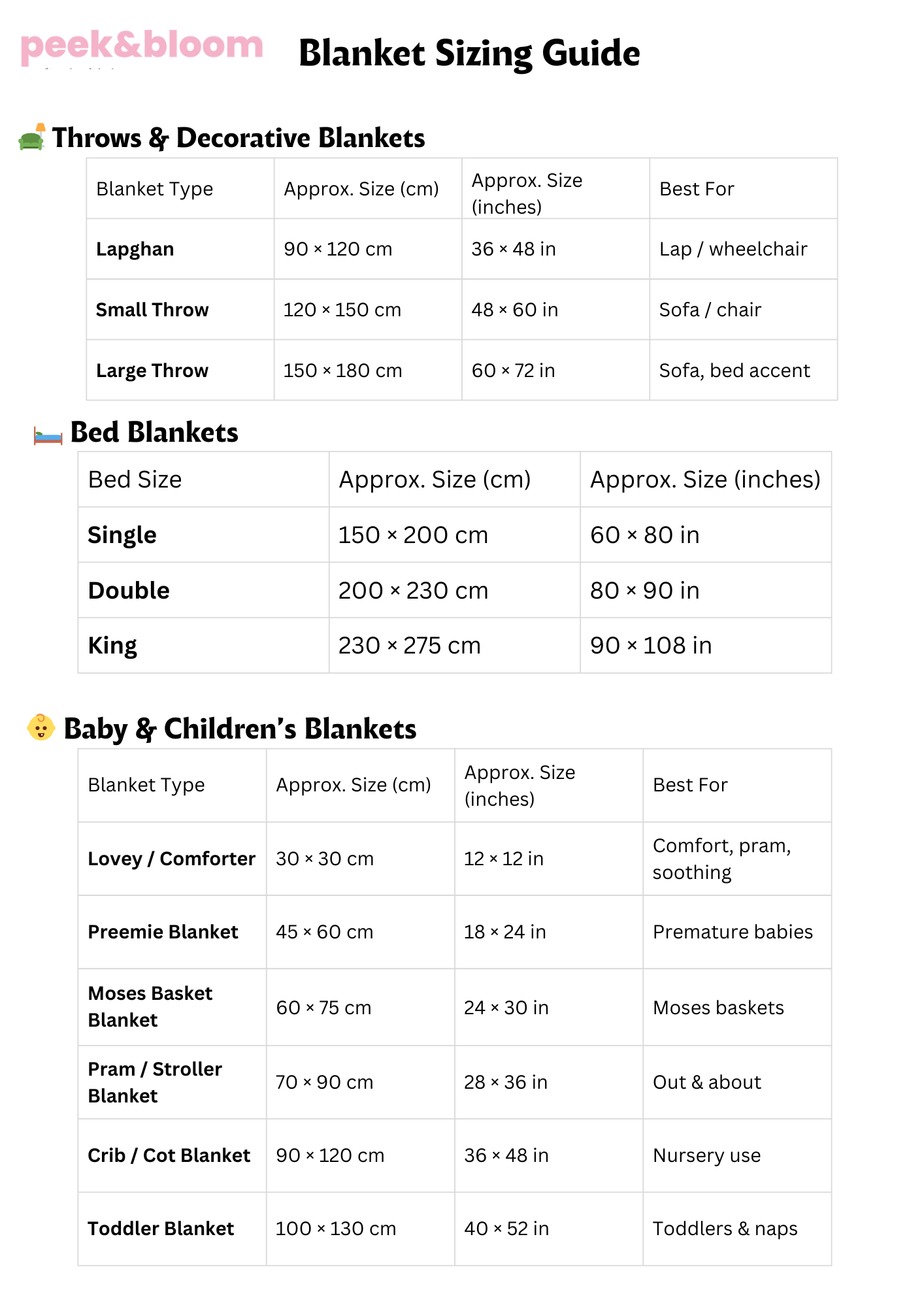Click the peek&bloom logo

click(x=142, y=47)
